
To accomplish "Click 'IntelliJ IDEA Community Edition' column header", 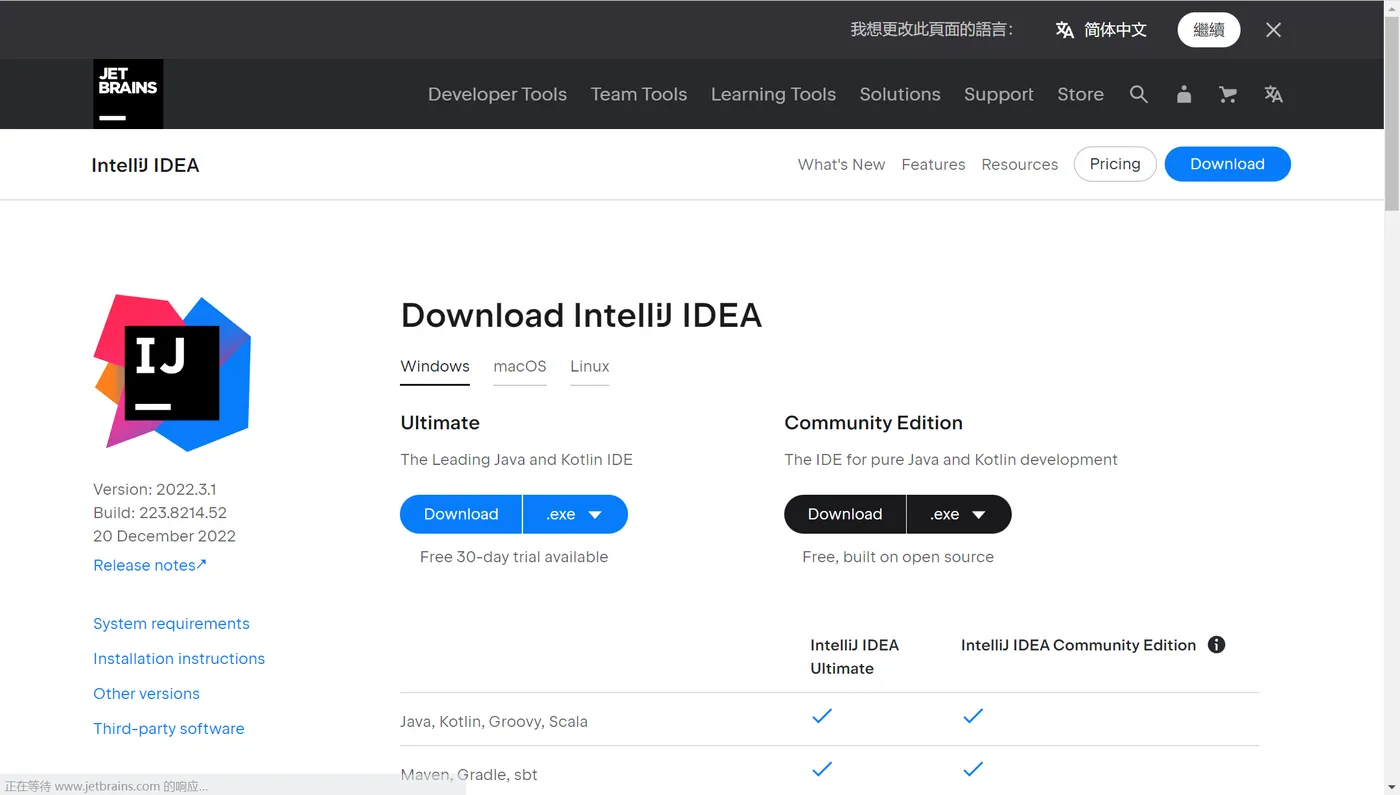I will [1078, 645].
